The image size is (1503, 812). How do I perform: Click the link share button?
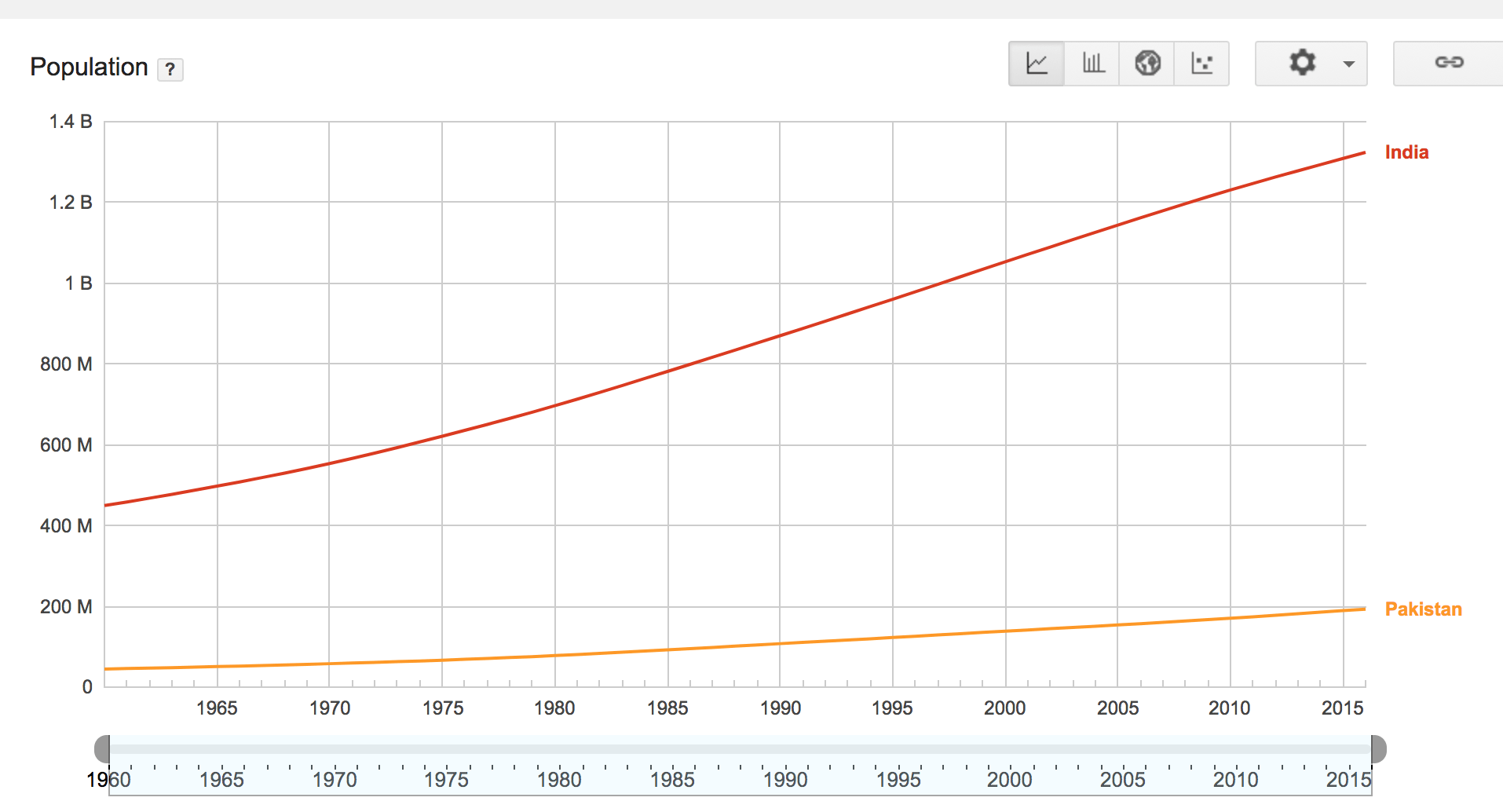point(1449,64)
